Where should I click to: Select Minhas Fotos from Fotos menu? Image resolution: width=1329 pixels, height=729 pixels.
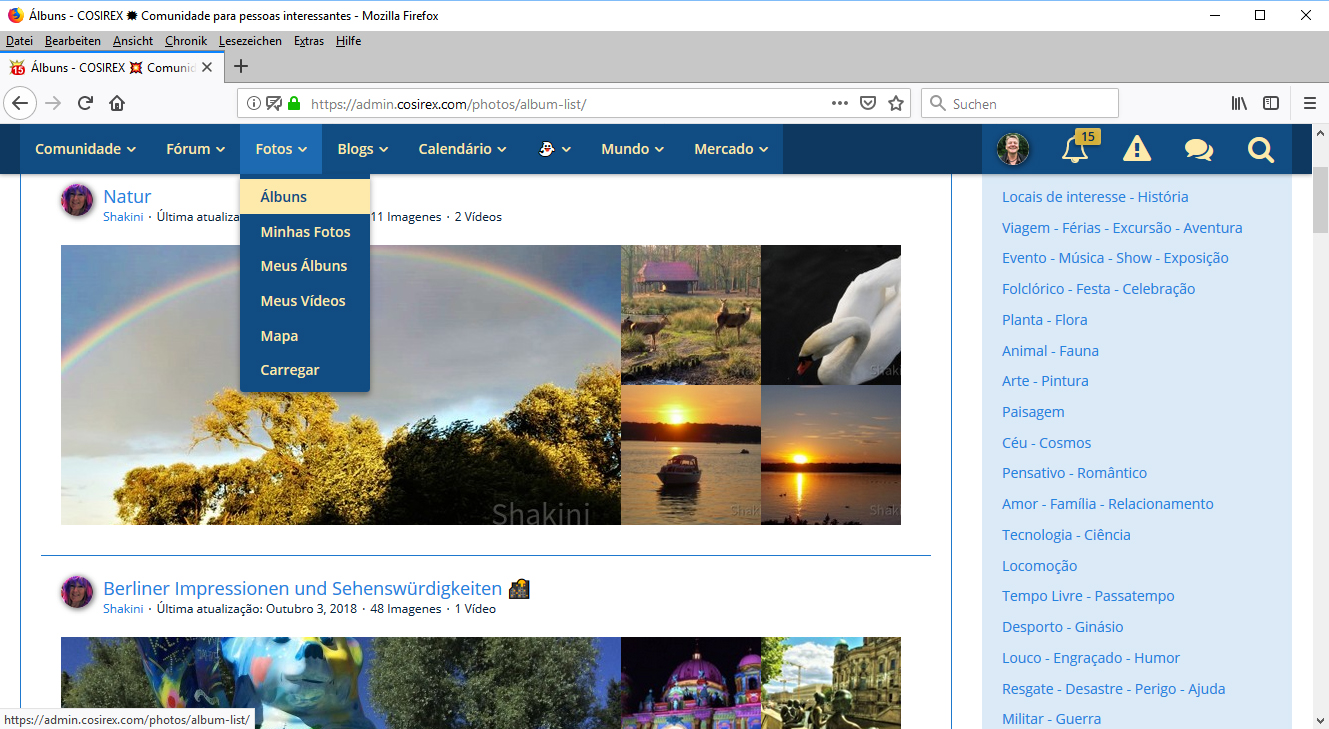(305, 232)
